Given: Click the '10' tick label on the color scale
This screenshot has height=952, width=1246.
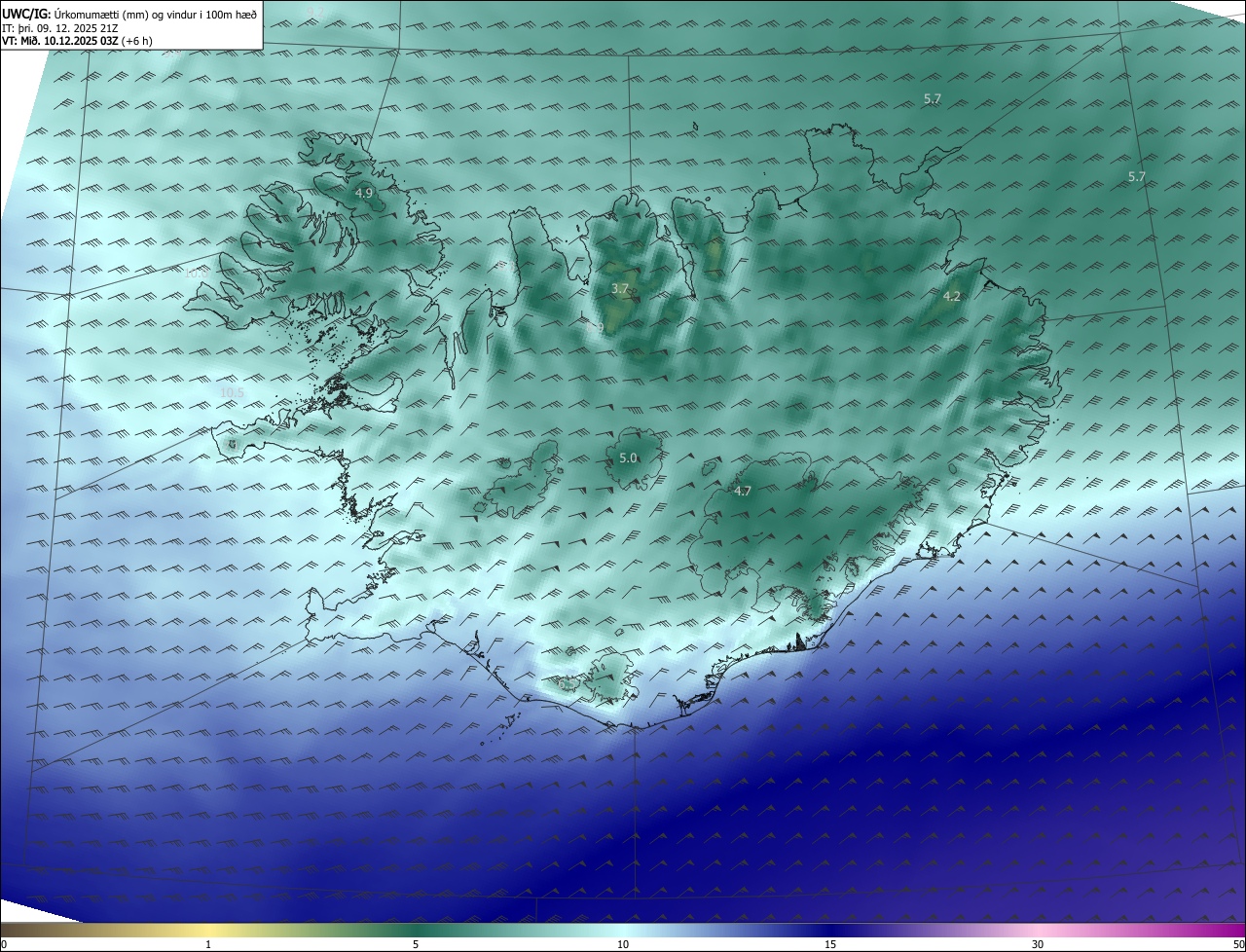Looking at the screenshot, I should 623,944.
